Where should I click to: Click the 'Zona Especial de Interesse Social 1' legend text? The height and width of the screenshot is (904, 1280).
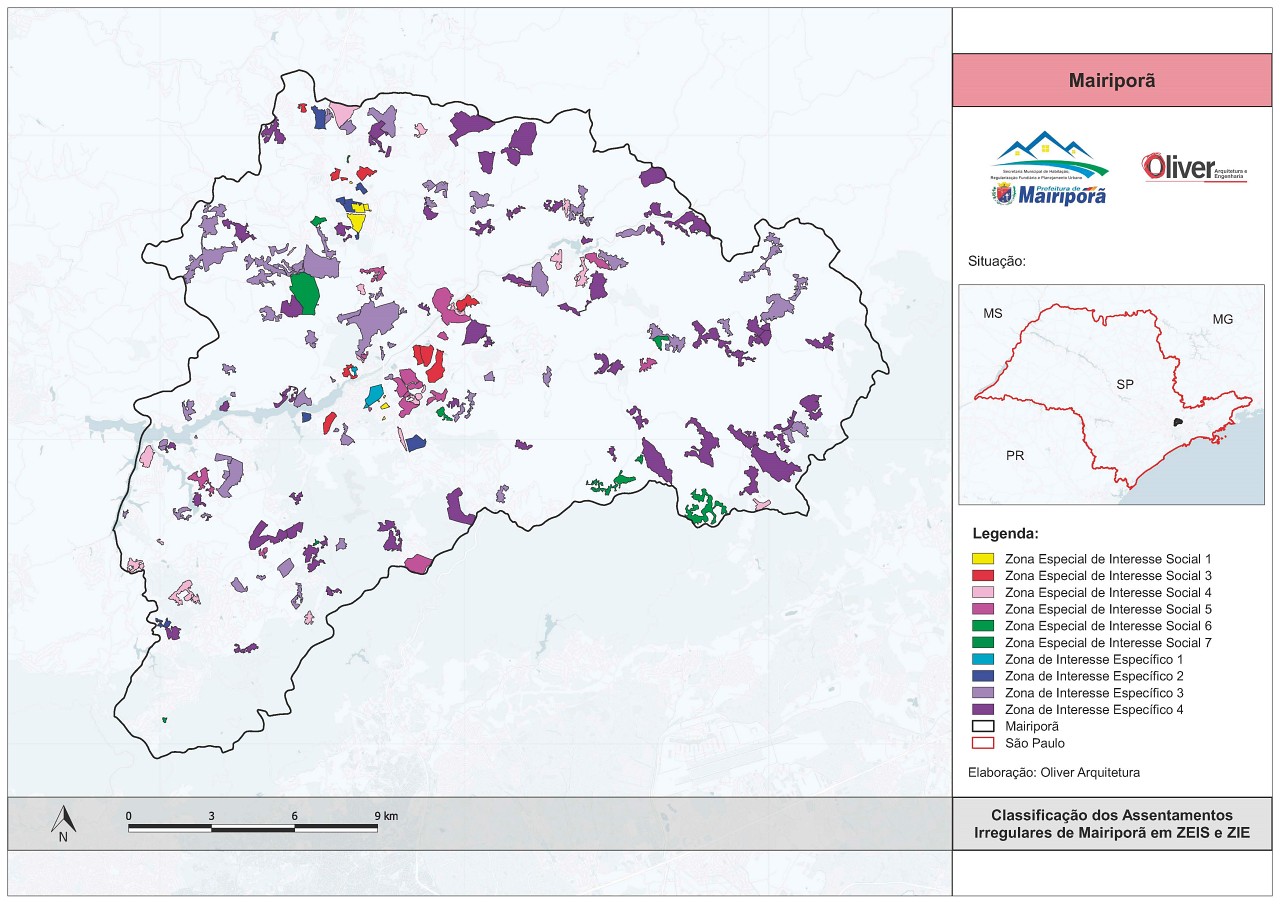(x=1108, y=559)
